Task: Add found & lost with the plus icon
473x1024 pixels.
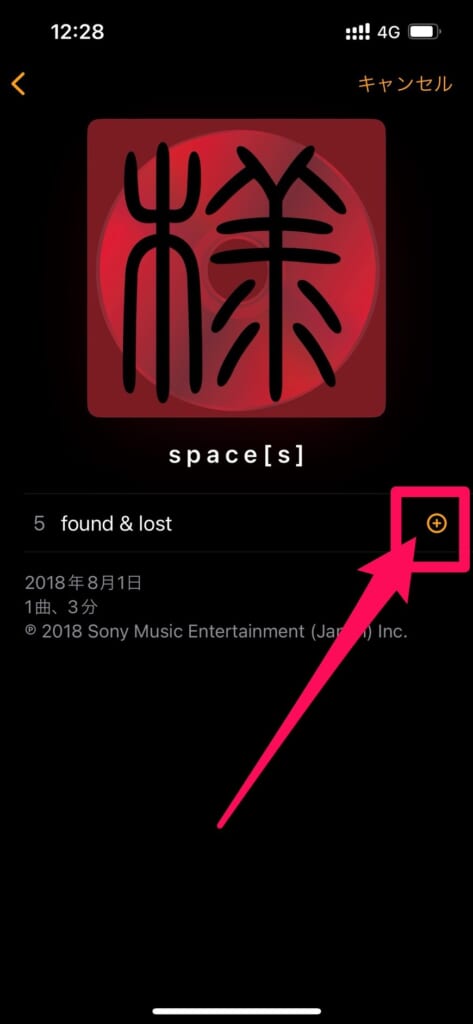Action: pos(436,523)
